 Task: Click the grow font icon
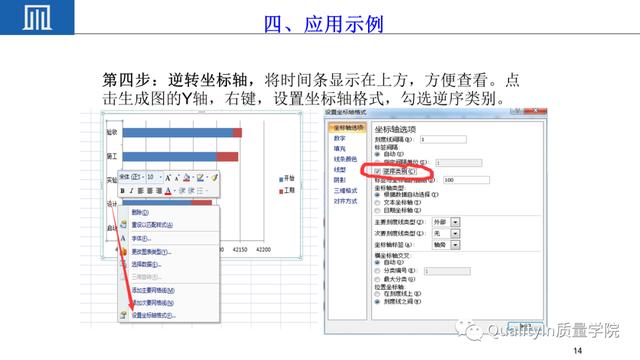pyautogui.click(x=168, y=178)
